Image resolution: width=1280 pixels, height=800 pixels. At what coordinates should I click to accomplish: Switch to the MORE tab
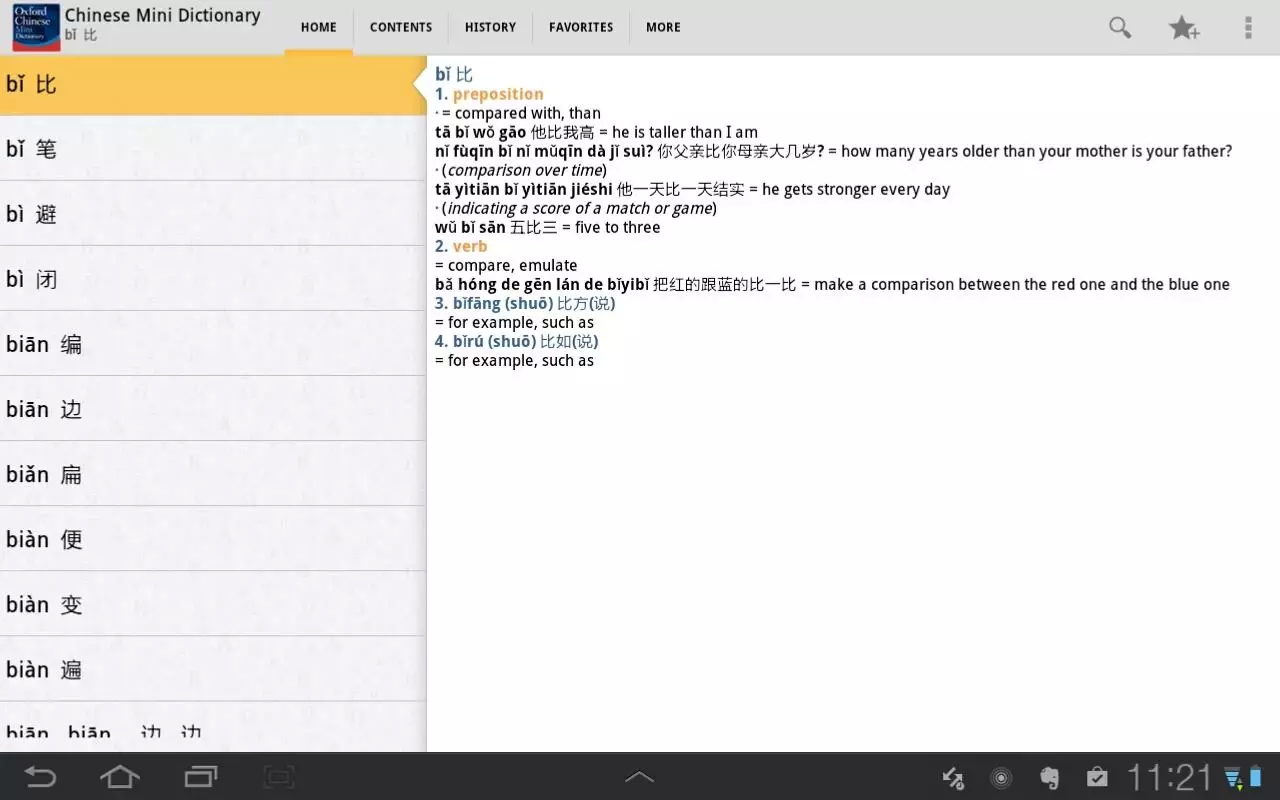[663, 27]
